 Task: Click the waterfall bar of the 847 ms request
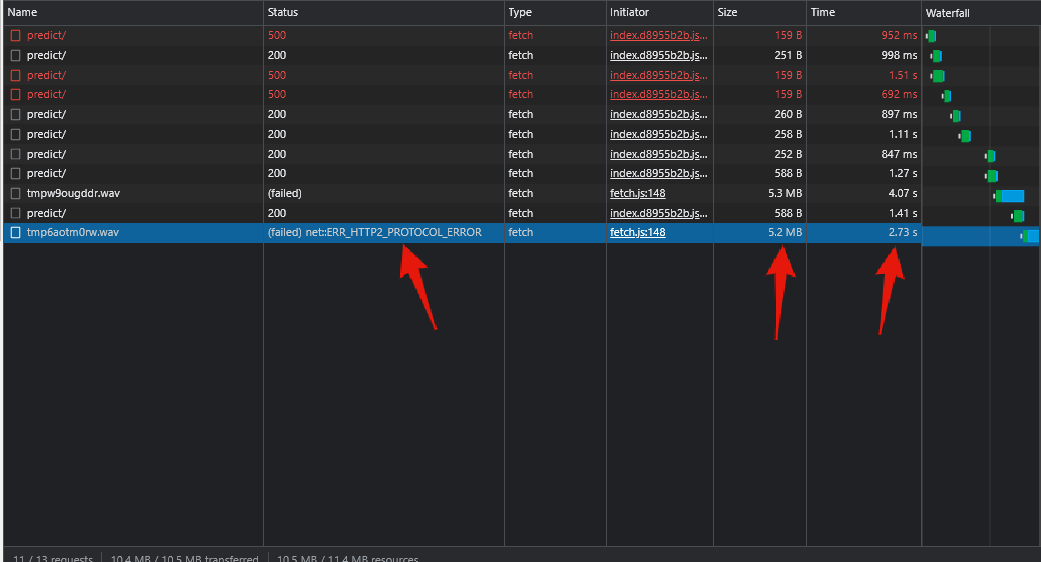(x=990, y=157)
